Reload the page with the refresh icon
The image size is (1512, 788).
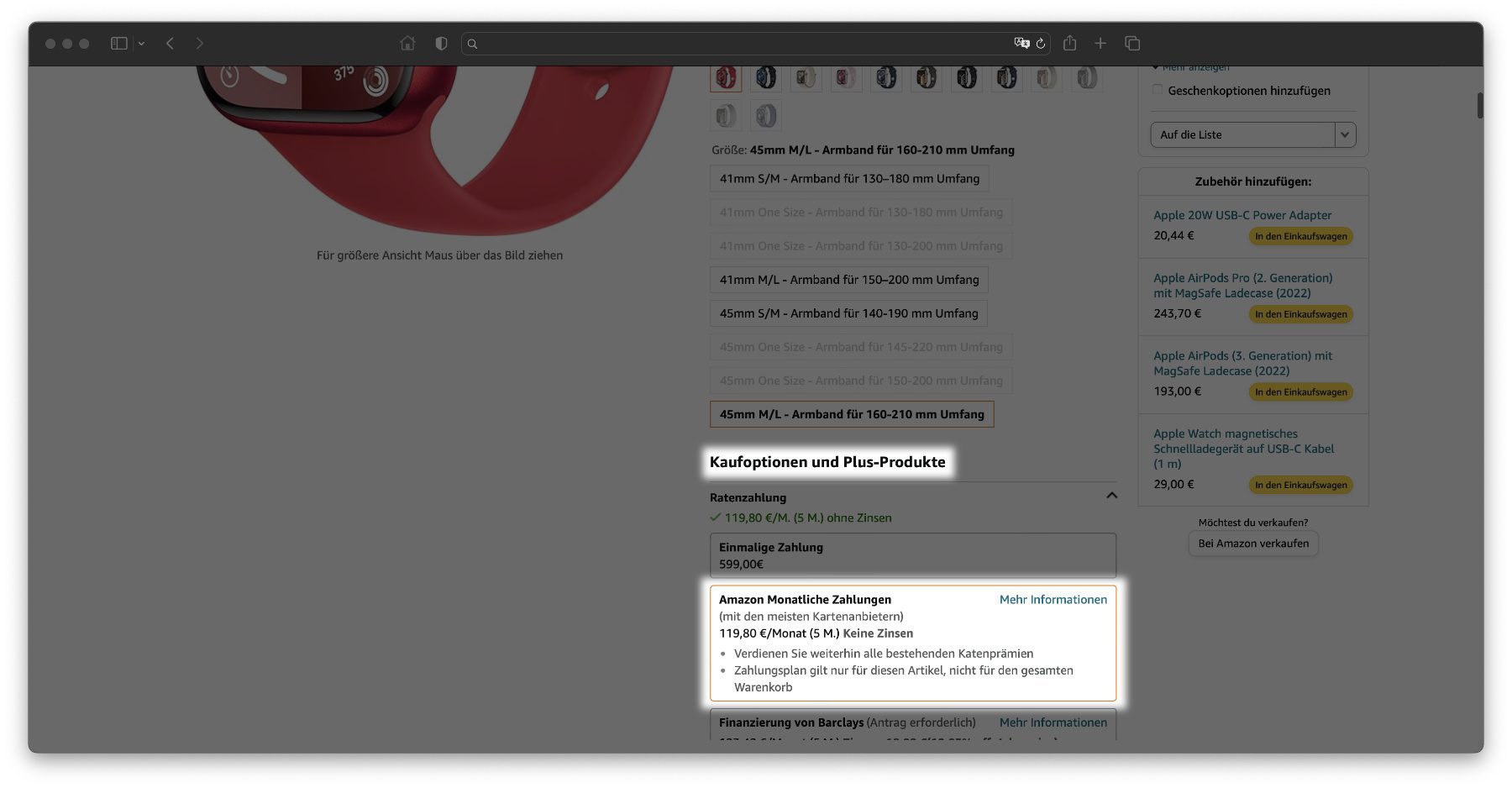[1041, 44]
